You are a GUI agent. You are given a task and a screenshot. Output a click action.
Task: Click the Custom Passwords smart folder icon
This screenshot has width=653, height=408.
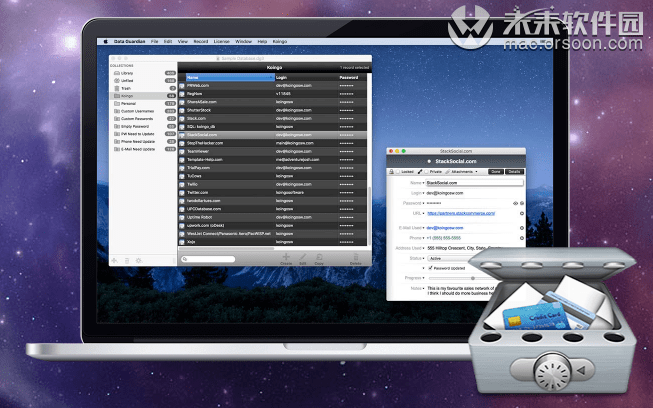[x=117, y=119]
